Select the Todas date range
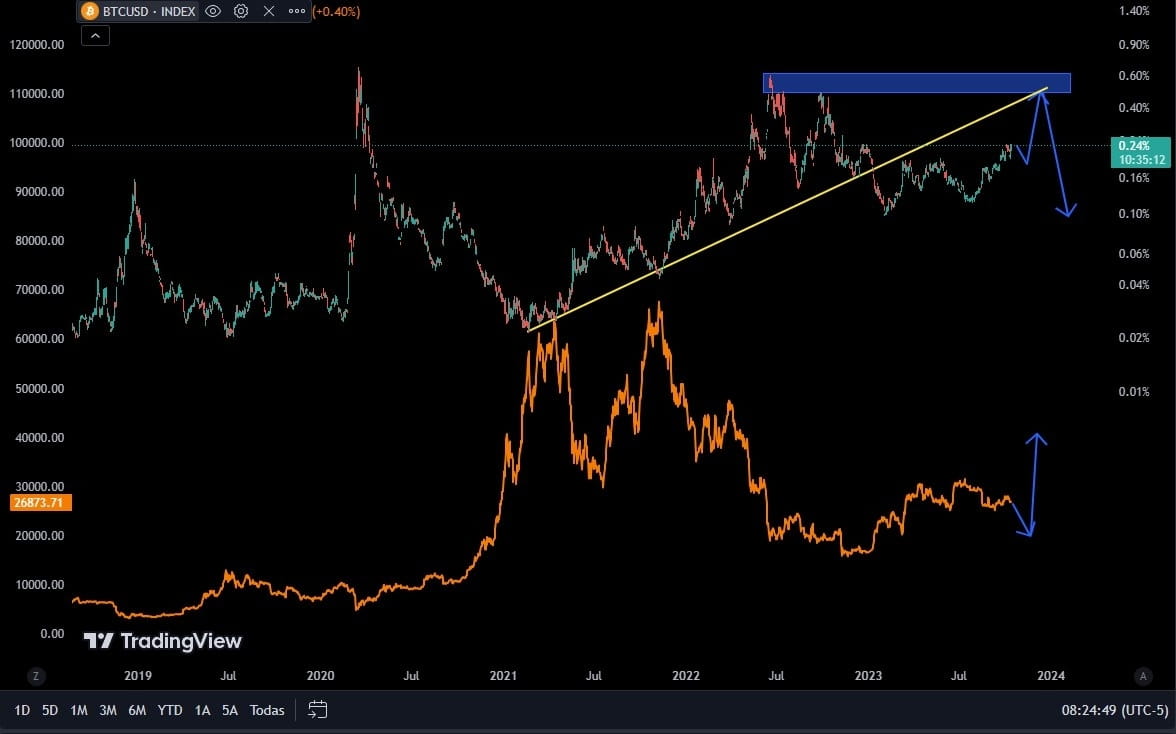 point(267,710)
